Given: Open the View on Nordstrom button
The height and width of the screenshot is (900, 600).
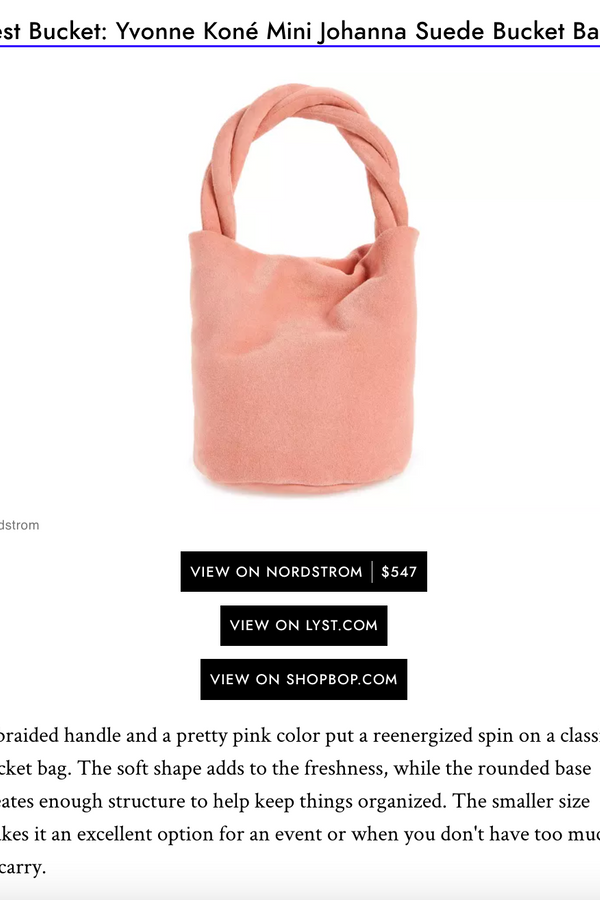Looking at the screenshot, I should click(304, 572).
